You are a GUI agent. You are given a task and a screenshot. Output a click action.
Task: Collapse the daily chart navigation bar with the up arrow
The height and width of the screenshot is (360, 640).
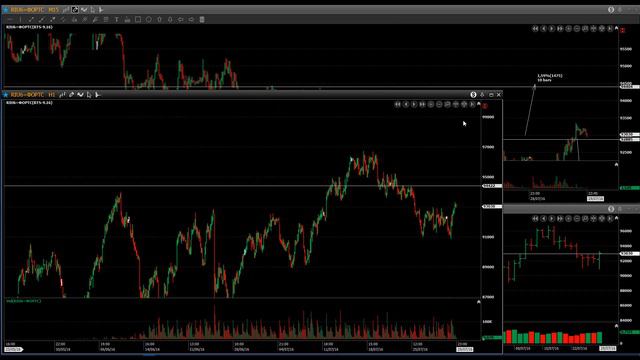616,218
